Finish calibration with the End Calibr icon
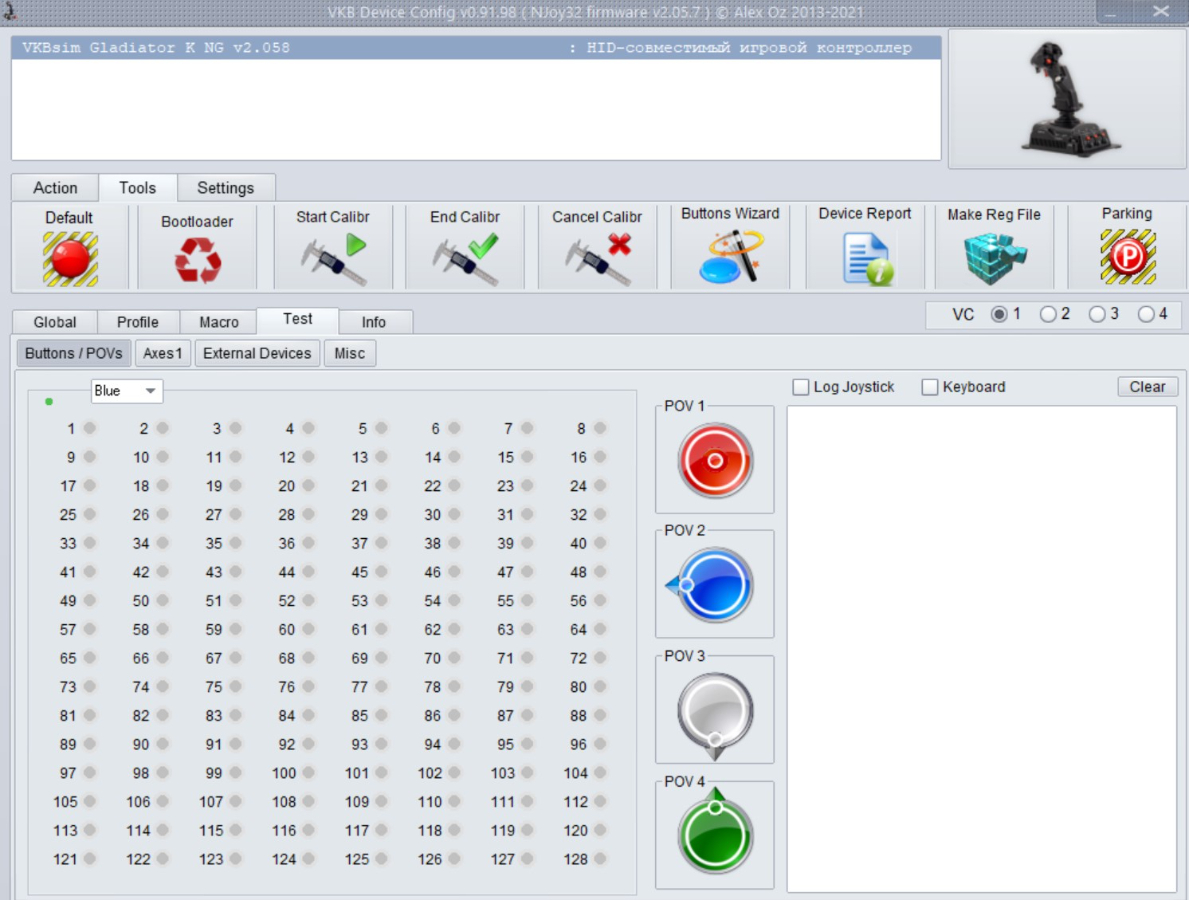The width and height of the screenshot is (1189, 900). point(465,259)
